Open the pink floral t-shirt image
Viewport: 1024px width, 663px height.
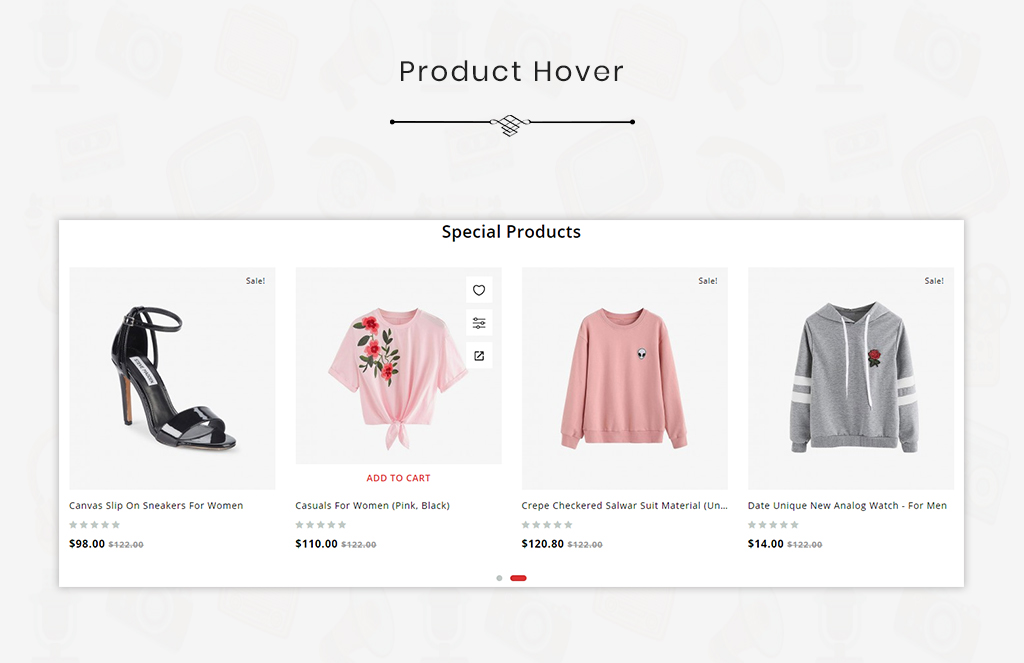point(398,366)
